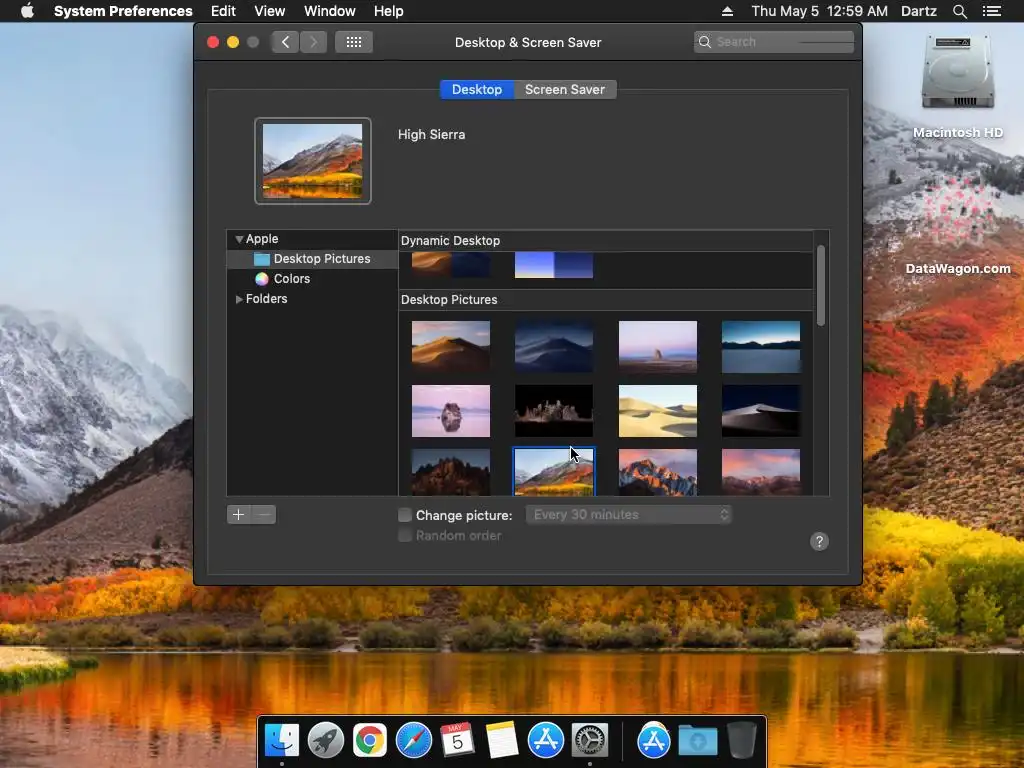Open the Help menu
1024x768 pixels.
click(x=389, y=11)
